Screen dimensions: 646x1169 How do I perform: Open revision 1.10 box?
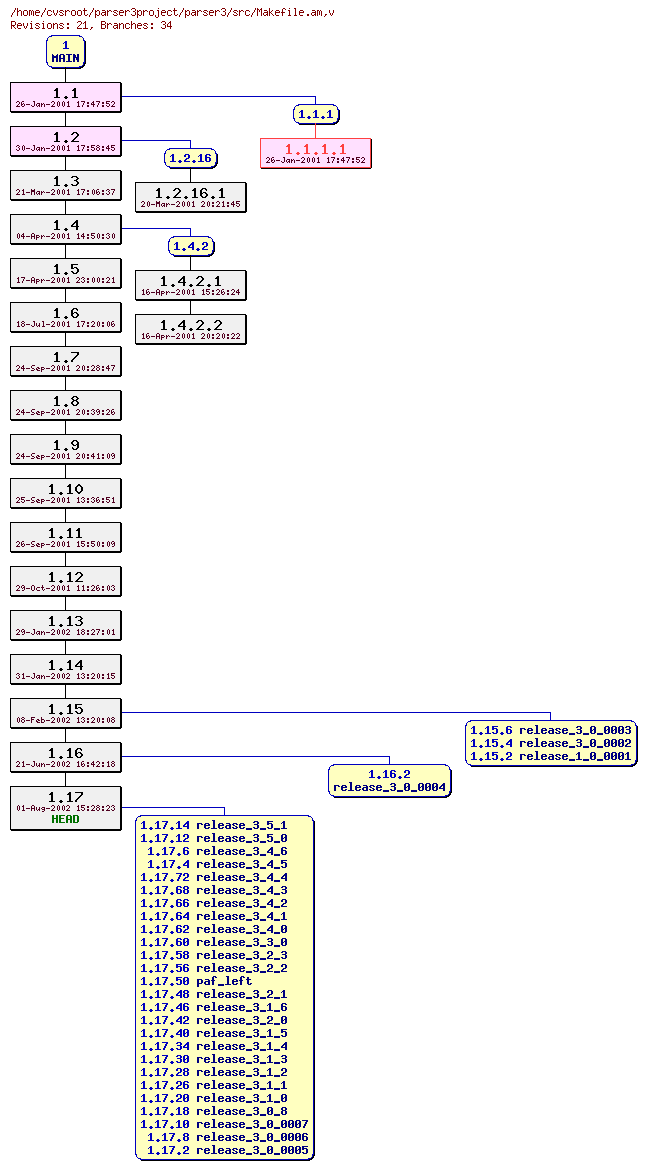click(x=66, y=494)
